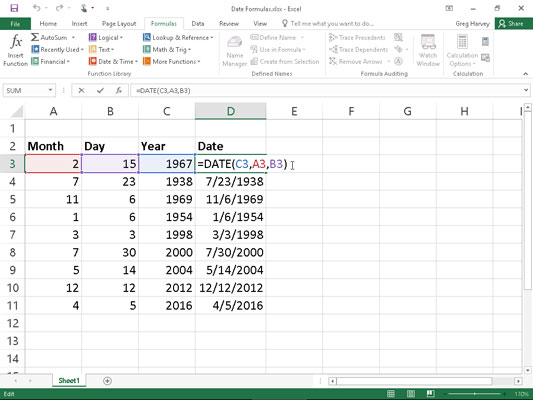533x400 pixels.
Task: Click the Greg Harvey account name
Action: point(472,23)
